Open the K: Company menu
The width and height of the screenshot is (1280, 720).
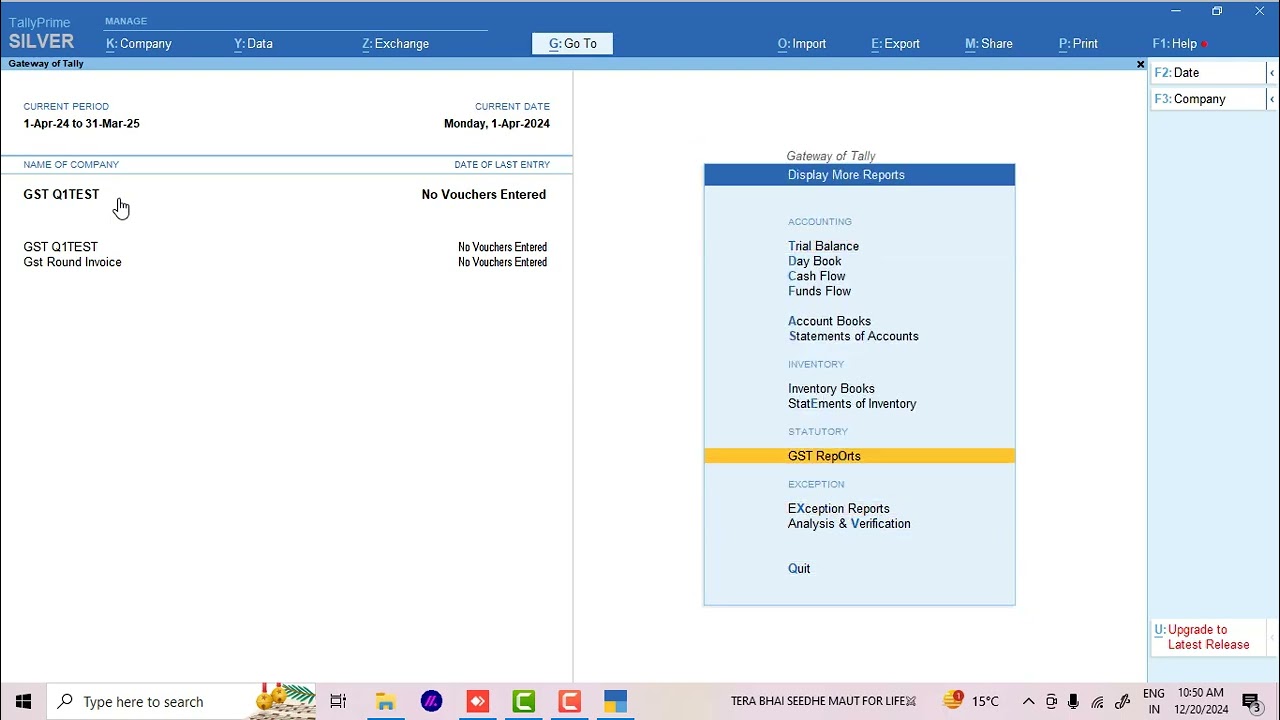point(139,44)
